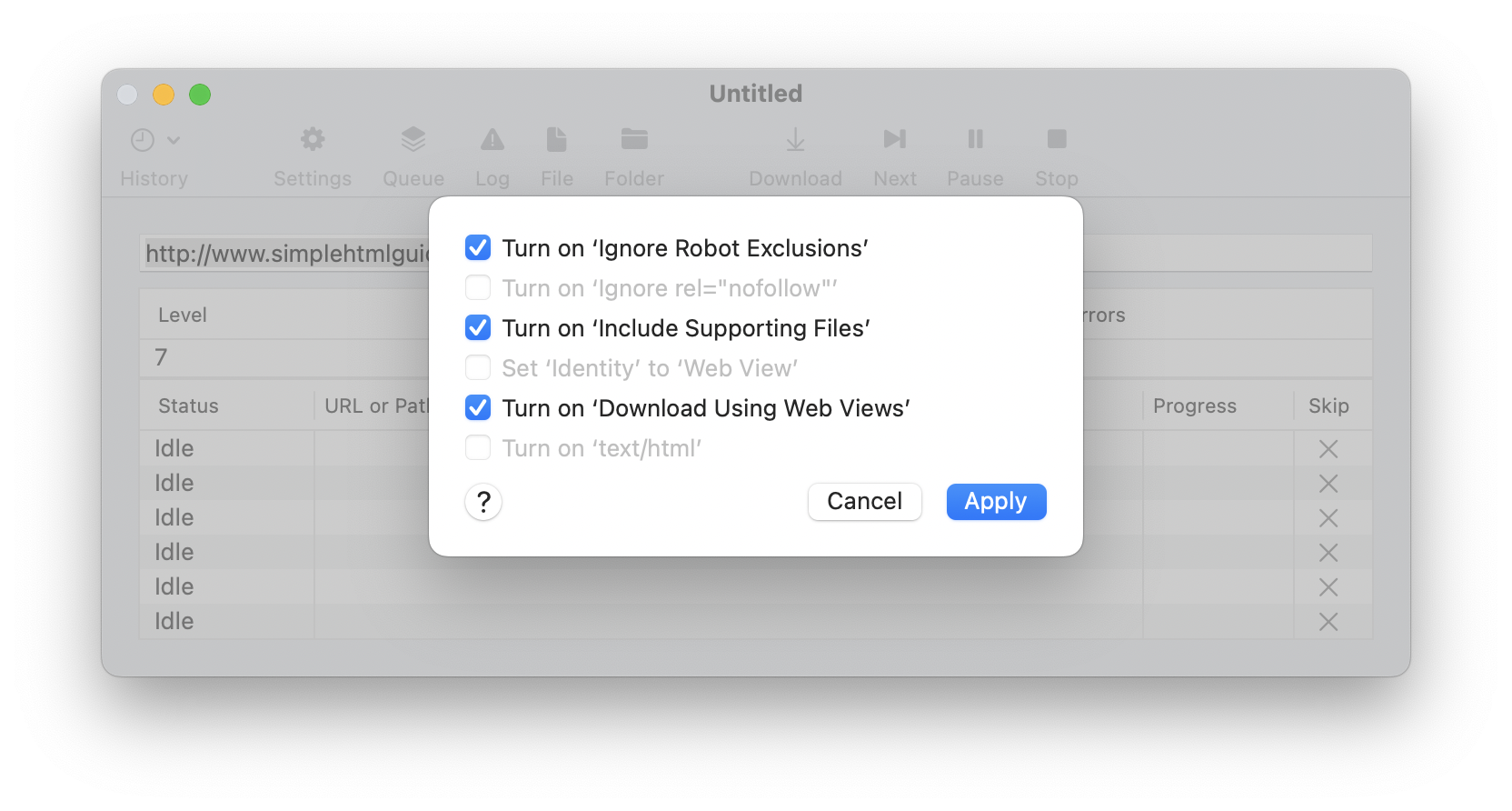
Task: Skip to the Next item
Action: [894, 155]
